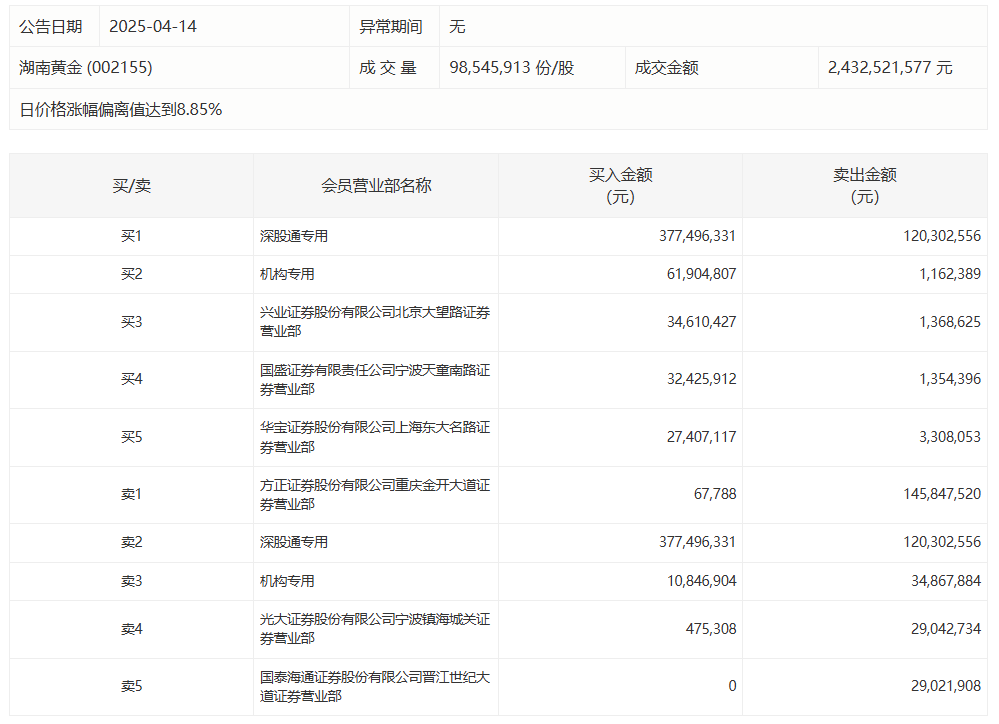Click buy amount 10,846,904
This screenshot has width=999, height=724.
point(701,581)
